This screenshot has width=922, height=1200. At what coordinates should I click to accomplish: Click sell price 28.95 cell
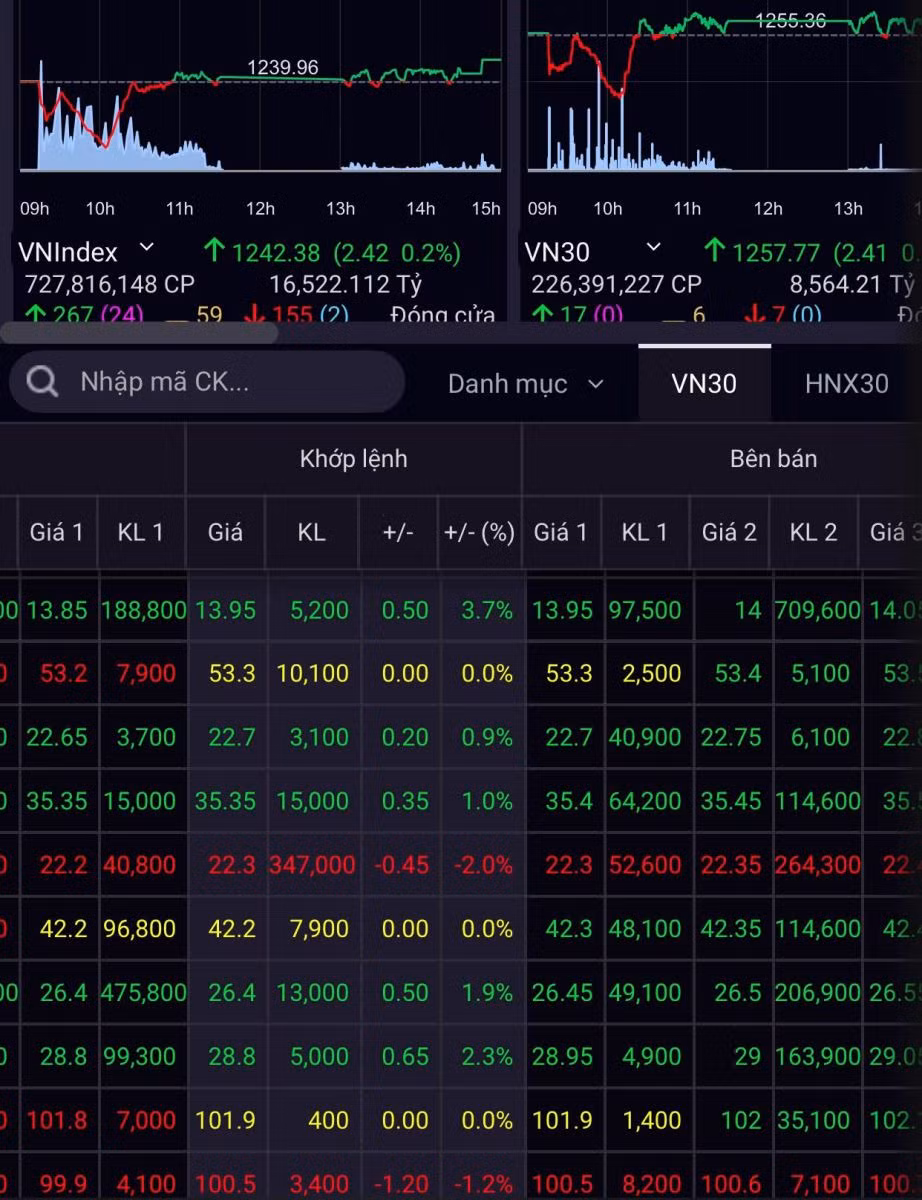click(x=565, y=1057)
